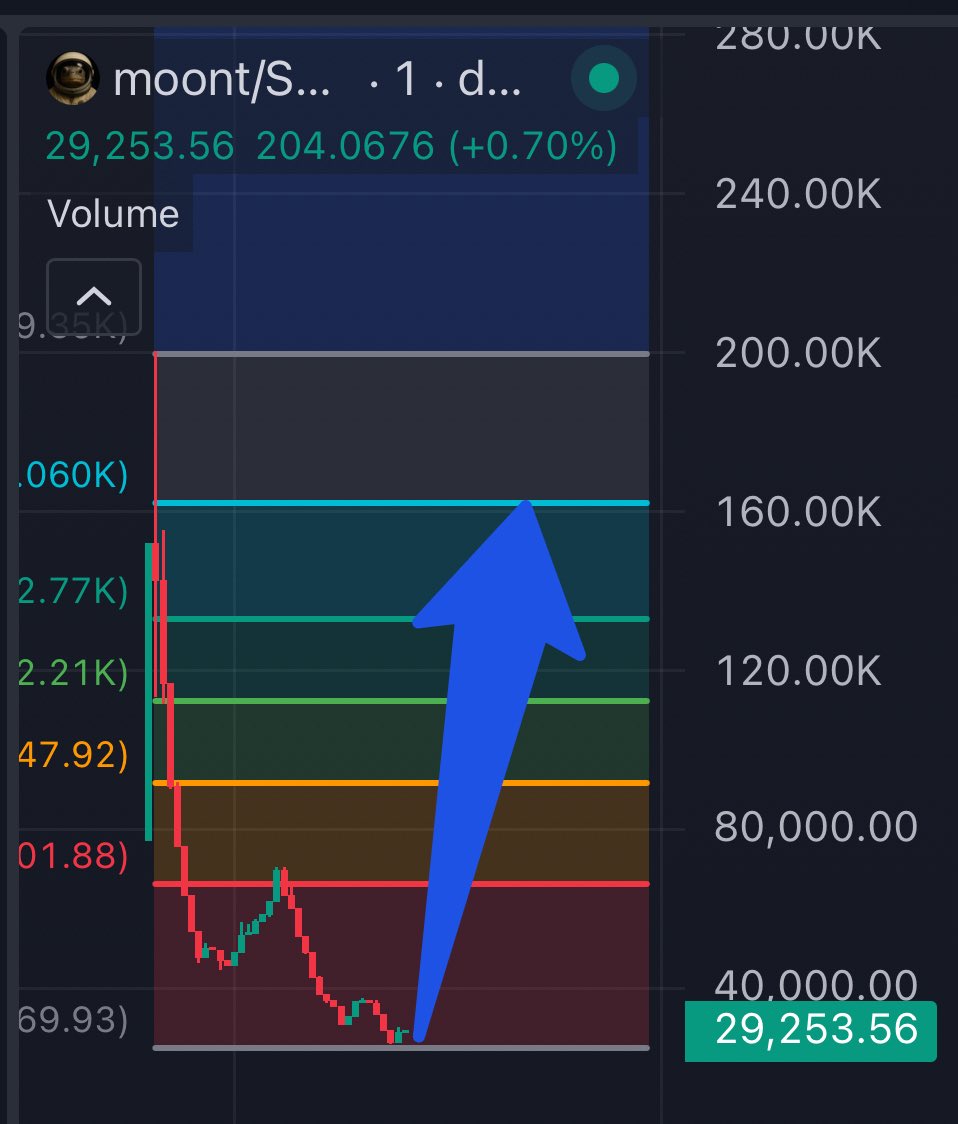Click the gray 69.93) level label
The width and height of the screenshot is (958, 1124).
[73, 1020]
